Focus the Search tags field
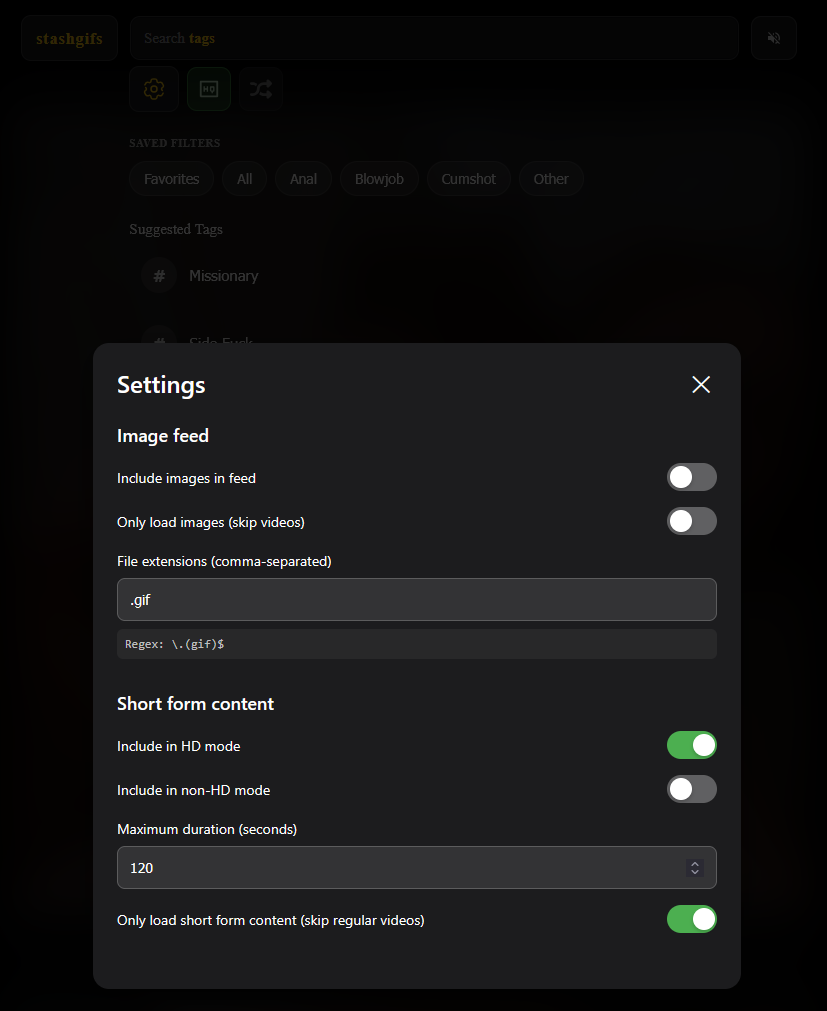827x1011 pixels. (x=434, y=38)
